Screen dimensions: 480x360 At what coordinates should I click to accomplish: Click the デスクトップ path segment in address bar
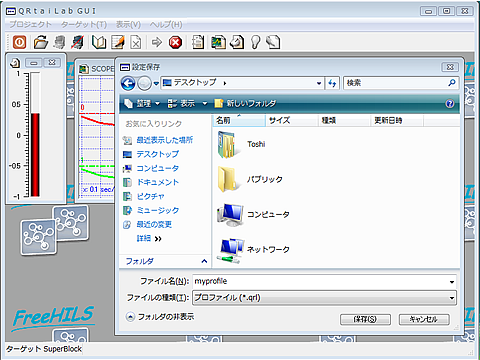tap(195, 82)
